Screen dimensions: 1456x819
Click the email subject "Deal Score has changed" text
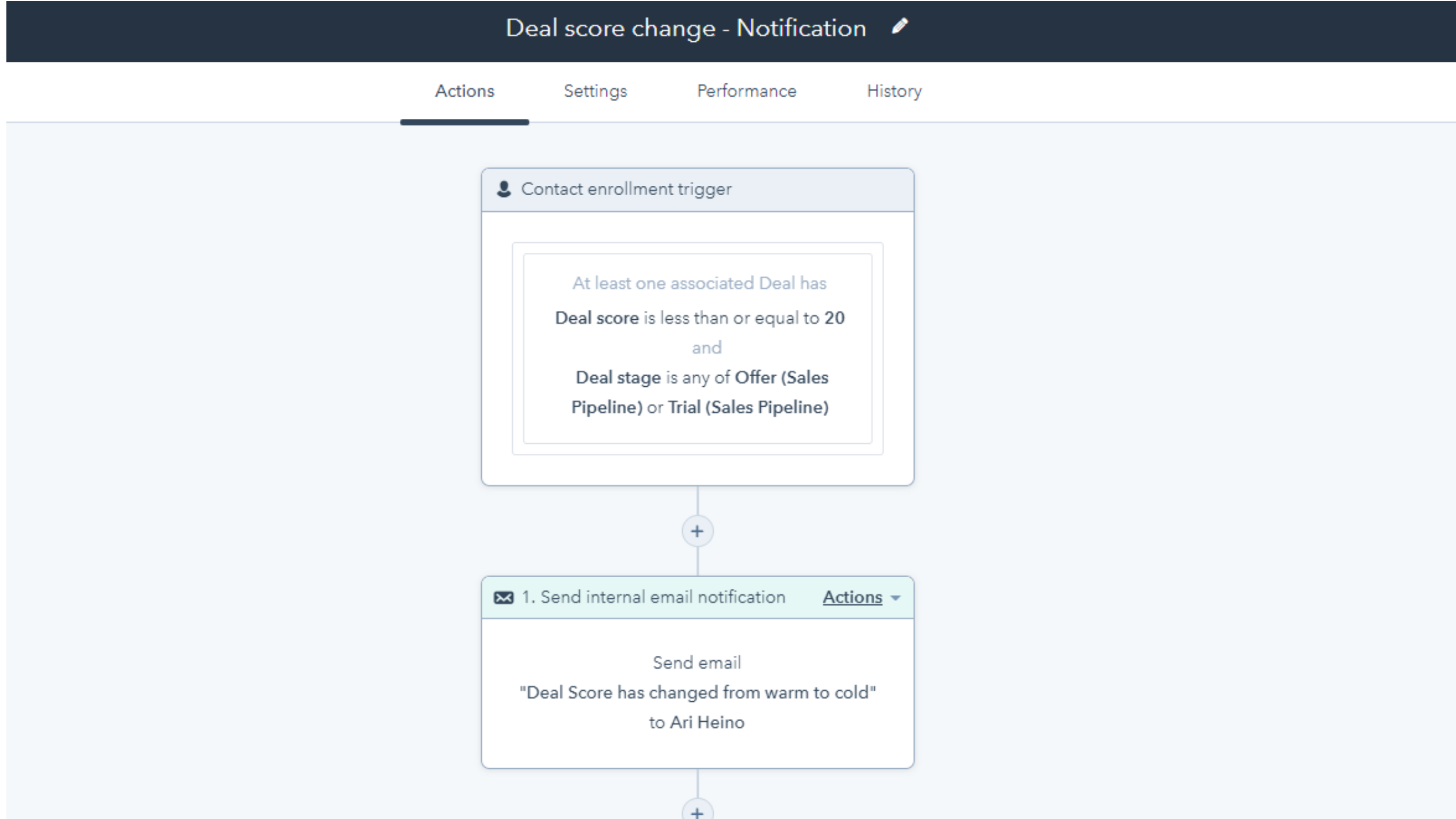click(697, 692)
